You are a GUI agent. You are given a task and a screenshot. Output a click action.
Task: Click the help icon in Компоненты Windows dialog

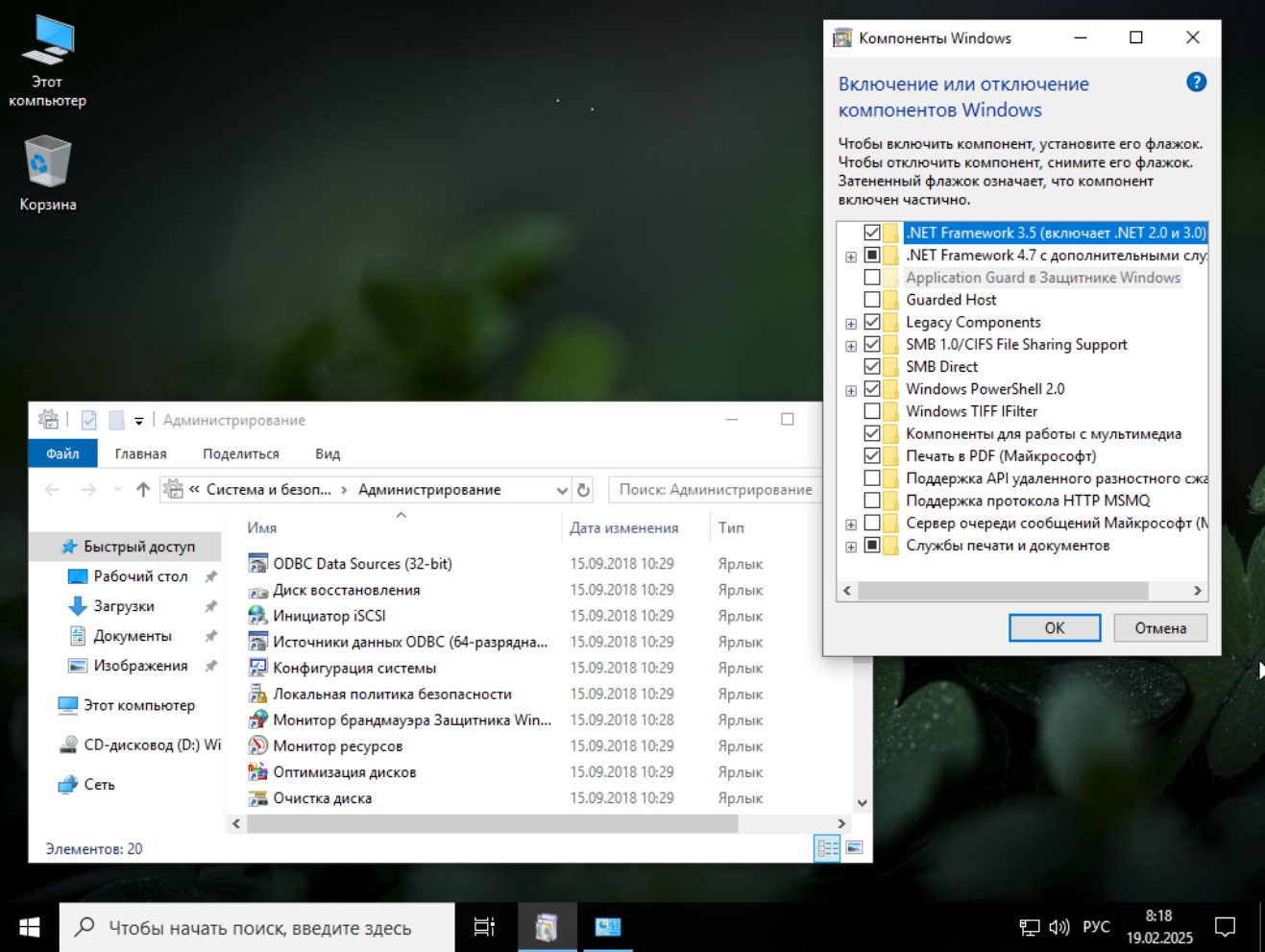[1197, 83]
